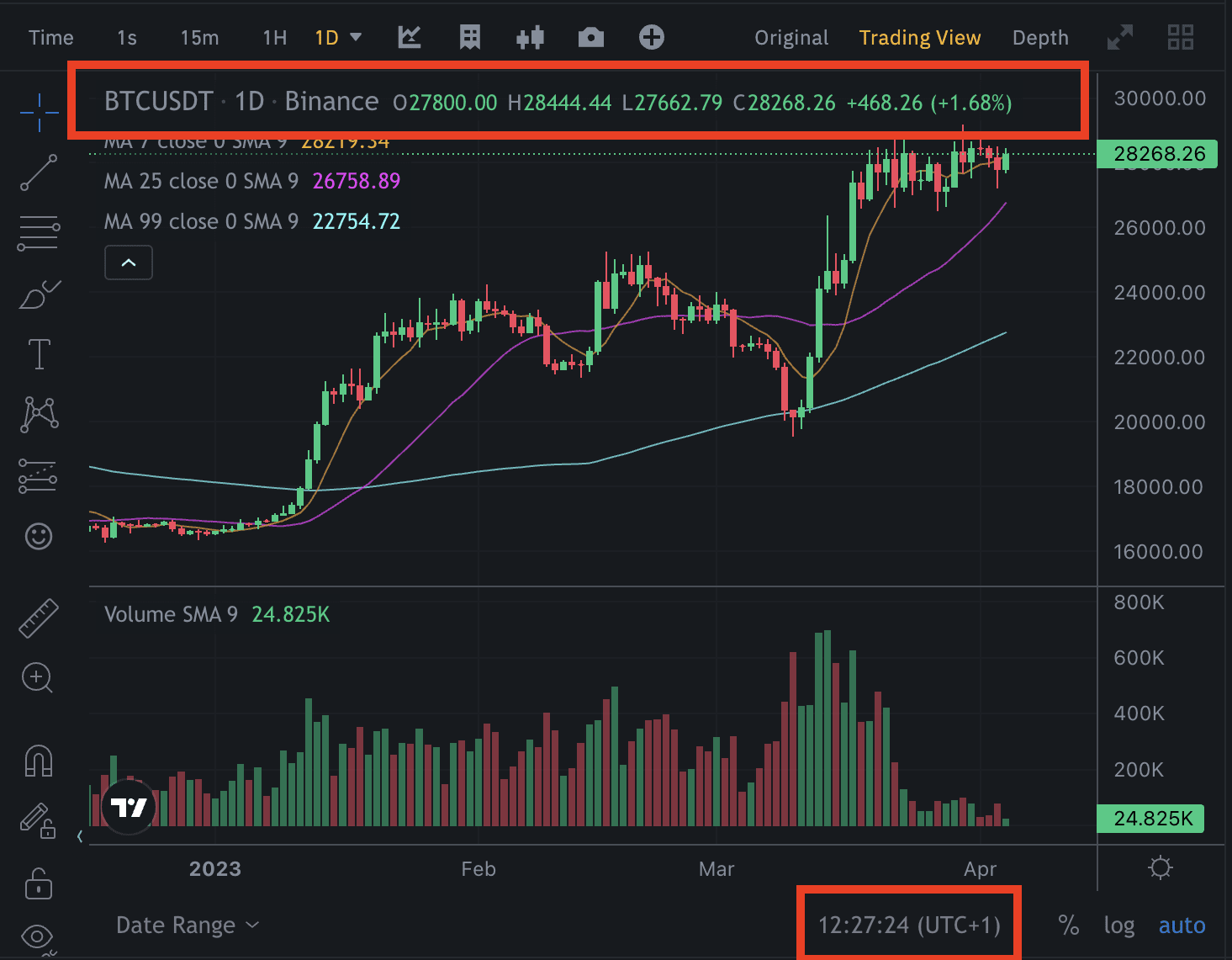This screenshot has height=960, width=1232.
Task: Select the MA 25 close indicator legend
Action: (x=251, y=181)
